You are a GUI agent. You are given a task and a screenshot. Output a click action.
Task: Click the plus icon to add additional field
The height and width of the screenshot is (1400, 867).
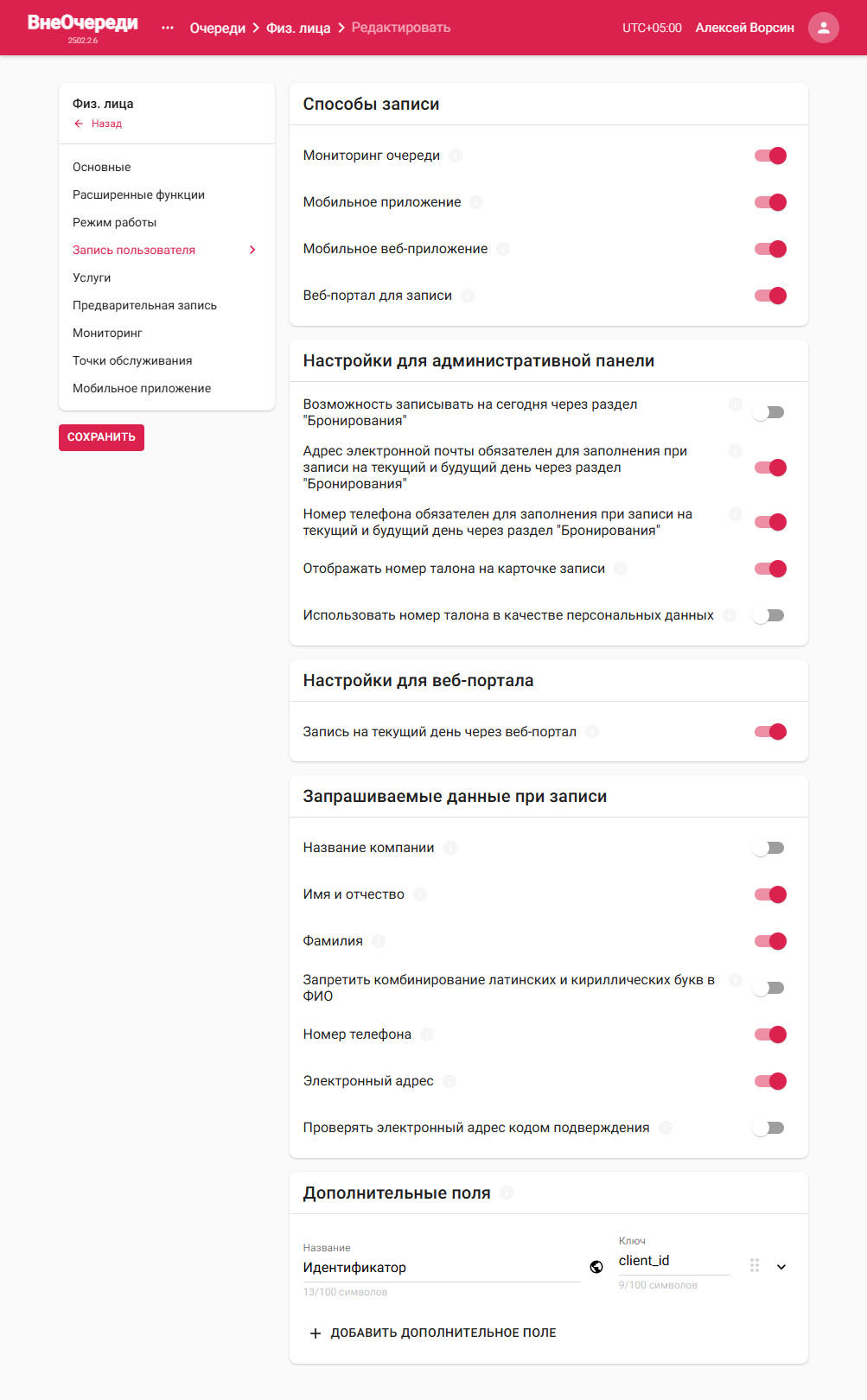[x=316, y=1333]
